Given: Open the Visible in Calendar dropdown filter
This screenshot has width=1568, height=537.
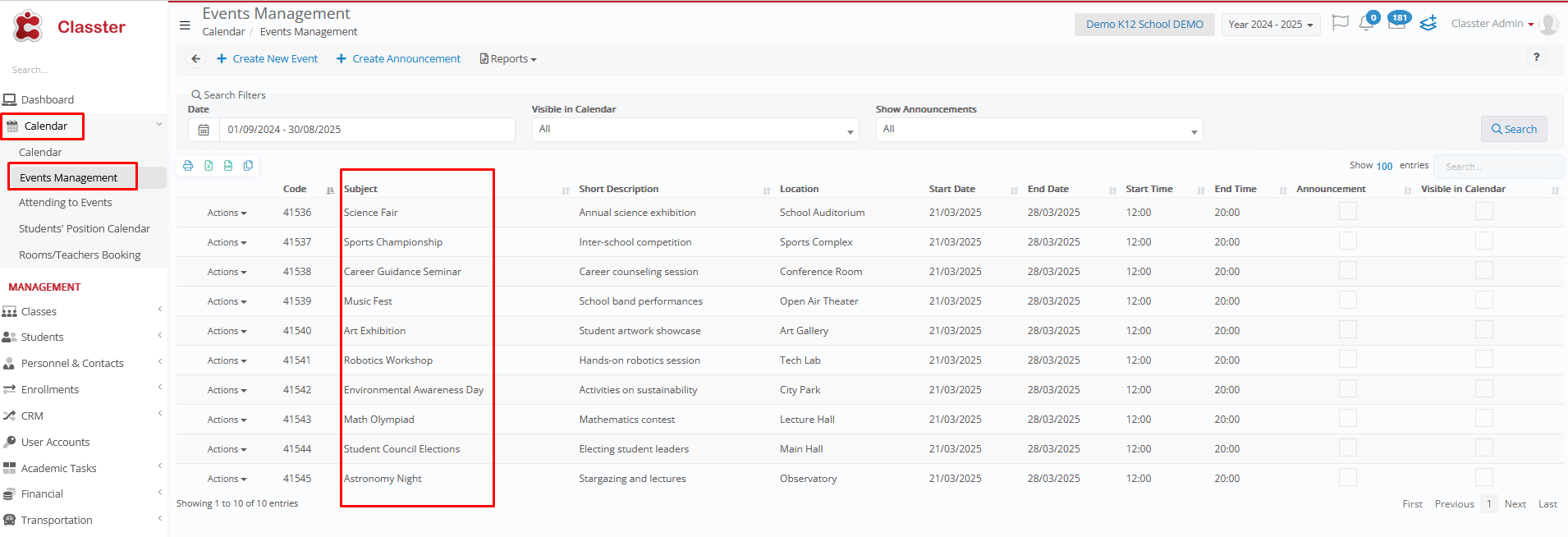Looking at the screenshot, I should tap(695, 130).
